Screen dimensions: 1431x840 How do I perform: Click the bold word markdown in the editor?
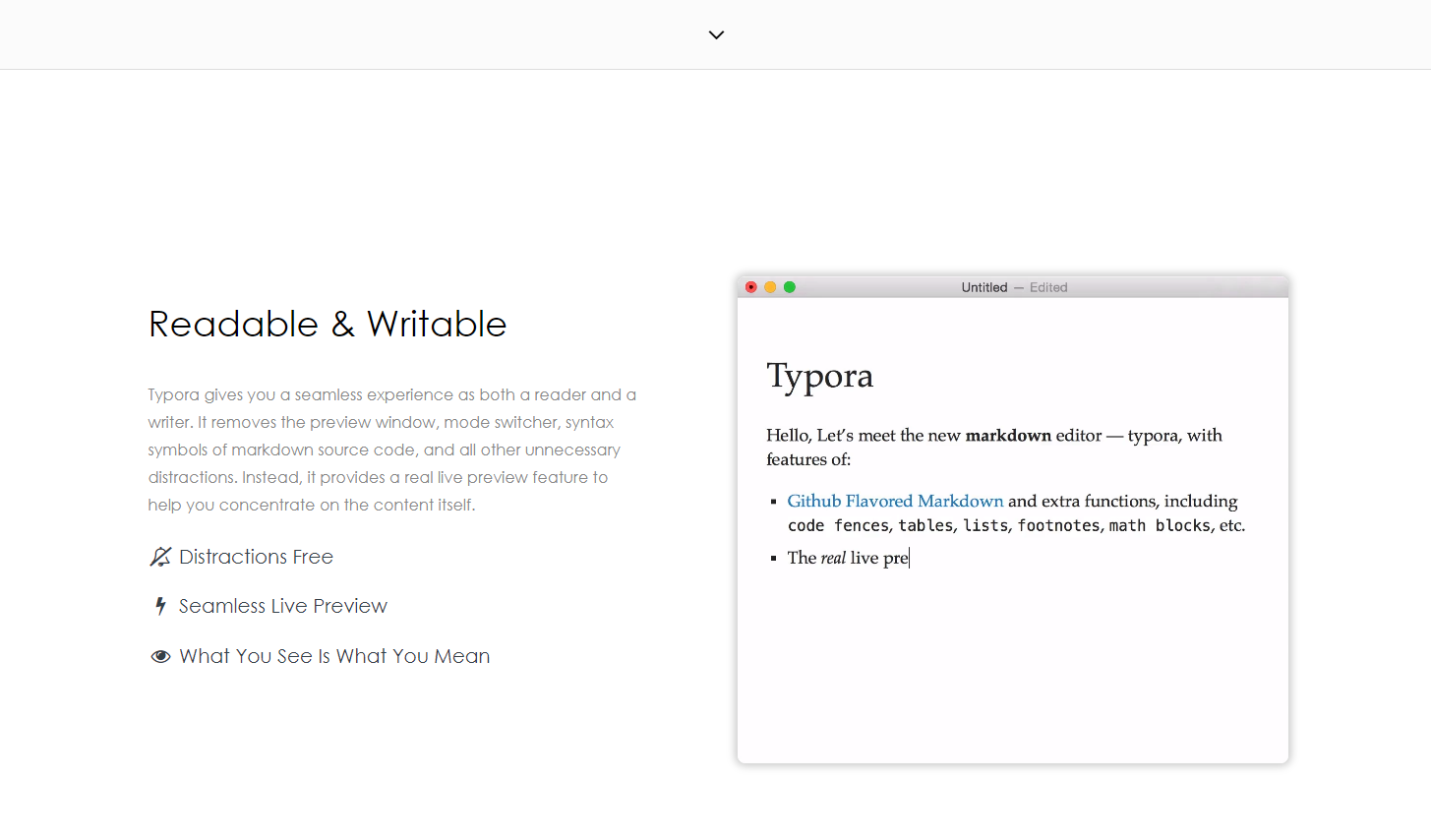click(x=1008, y=435)
